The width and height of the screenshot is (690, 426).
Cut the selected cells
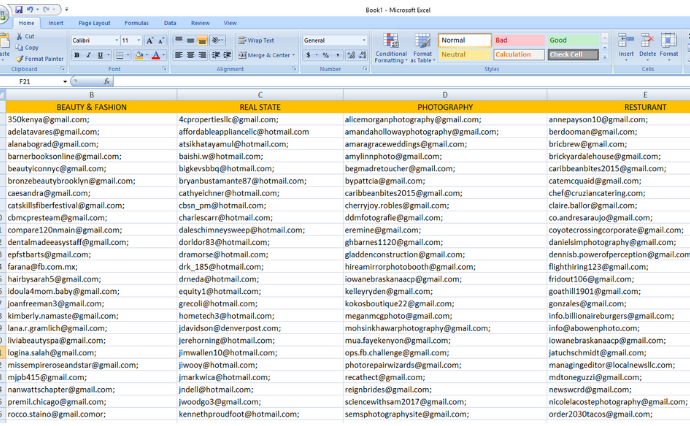click(26, 36)
